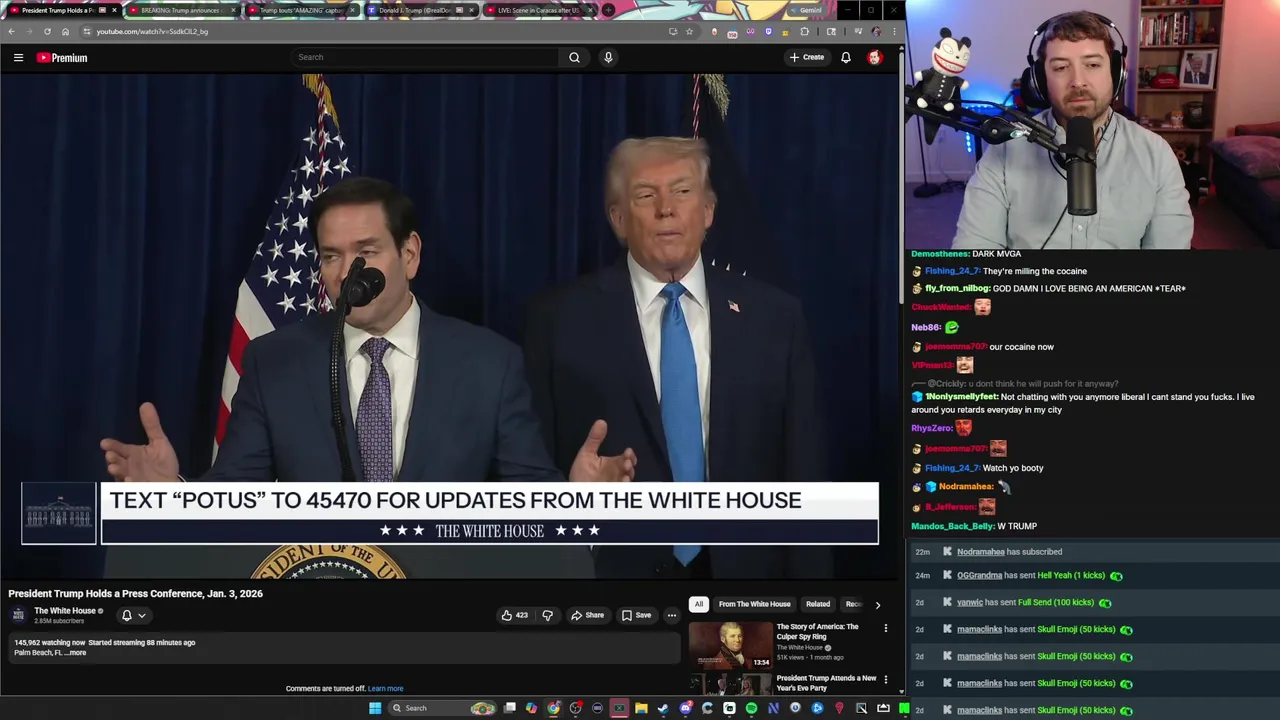Open options for New Year's Eve Party video
Viewport: 1280px width, 720px height.
tap(885, 680)
